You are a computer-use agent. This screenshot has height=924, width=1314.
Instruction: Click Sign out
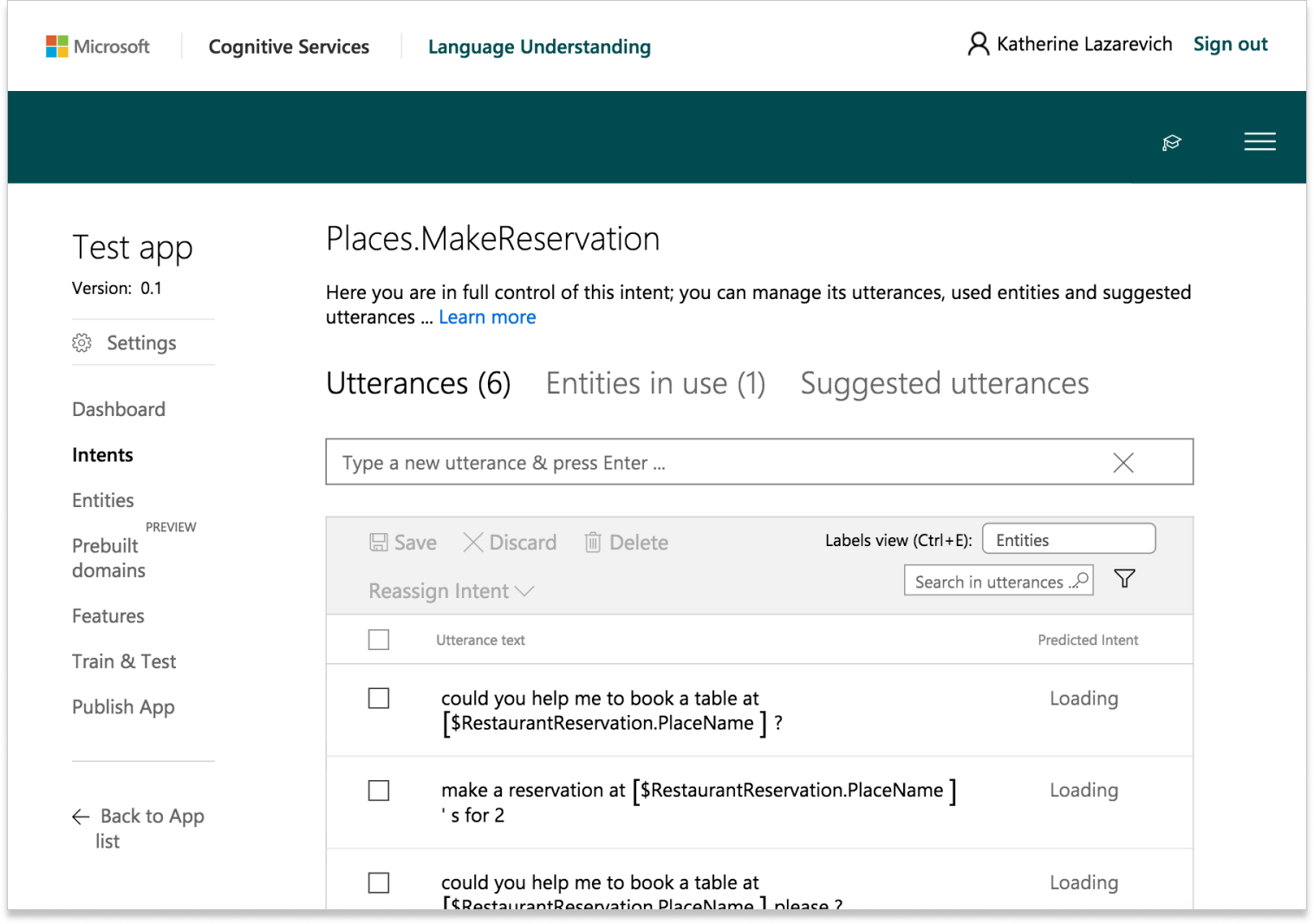coord(1230,44)
